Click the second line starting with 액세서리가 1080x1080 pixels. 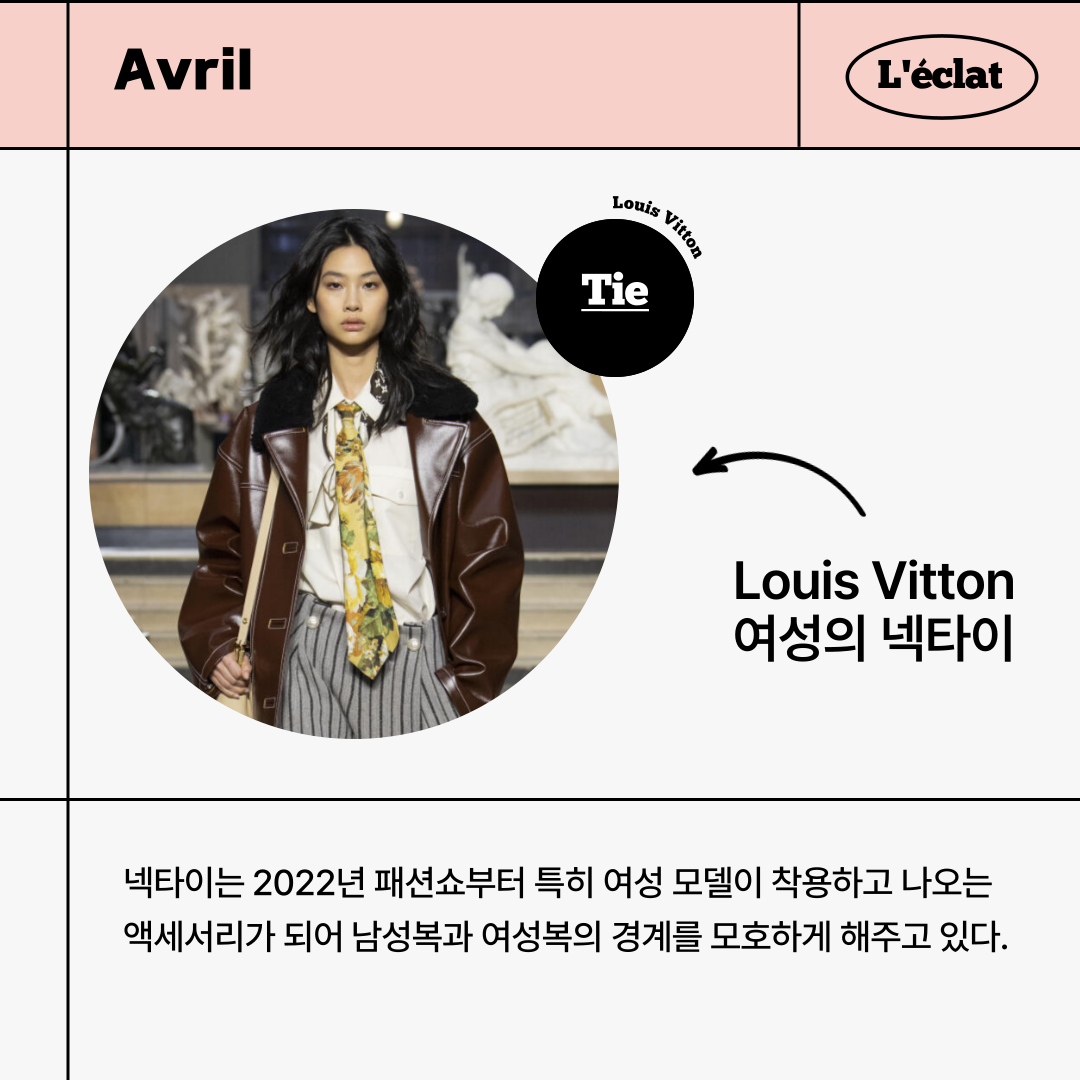tap(565, 935)
